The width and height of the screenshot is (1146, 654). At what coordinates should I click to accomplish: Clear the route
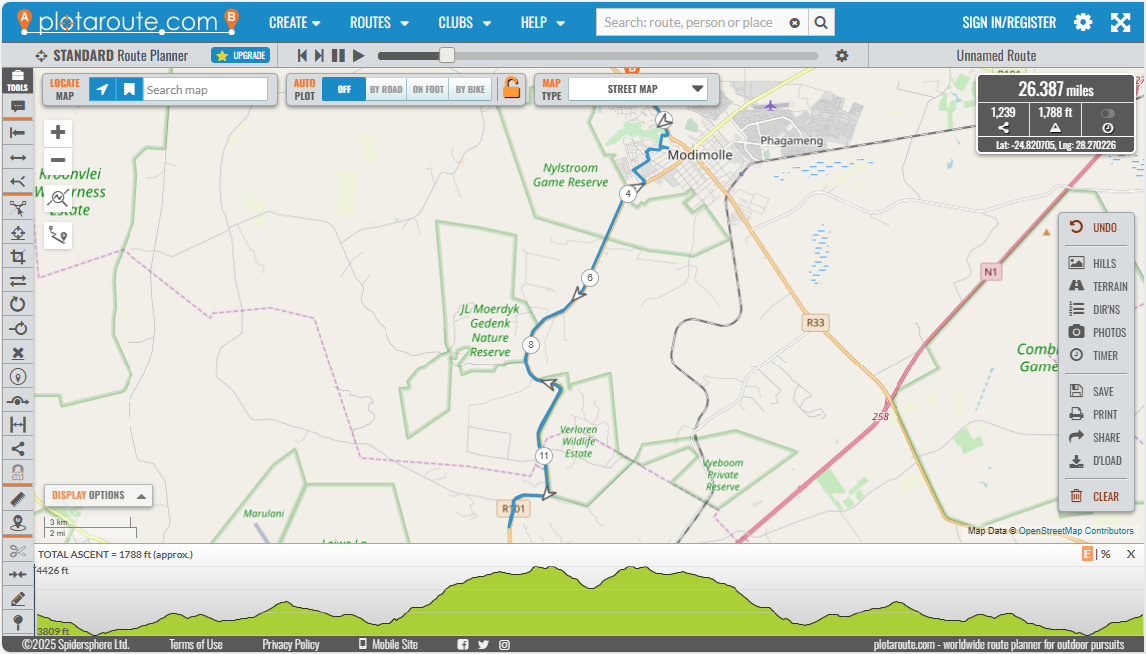tap(1094, 497)
